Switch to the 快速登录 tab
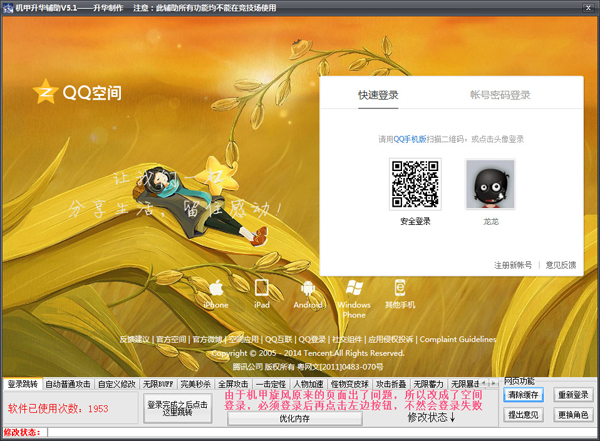The width and height of the screenshot is (600, 441). [378, 95]
